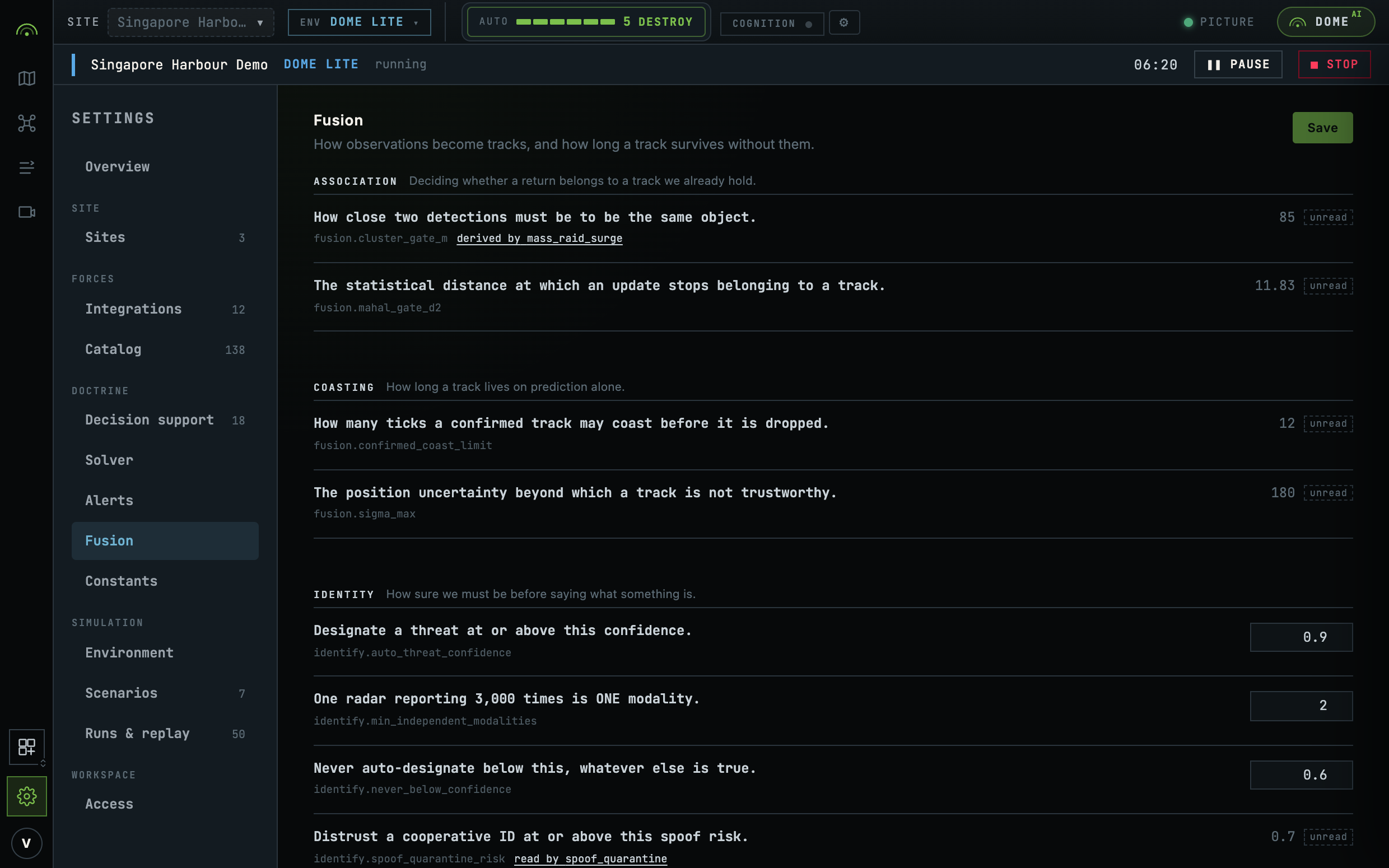Screen dimensions: 1389x868
Task: Edit never below confidence field 0.6
Action: coord(1301,775)
